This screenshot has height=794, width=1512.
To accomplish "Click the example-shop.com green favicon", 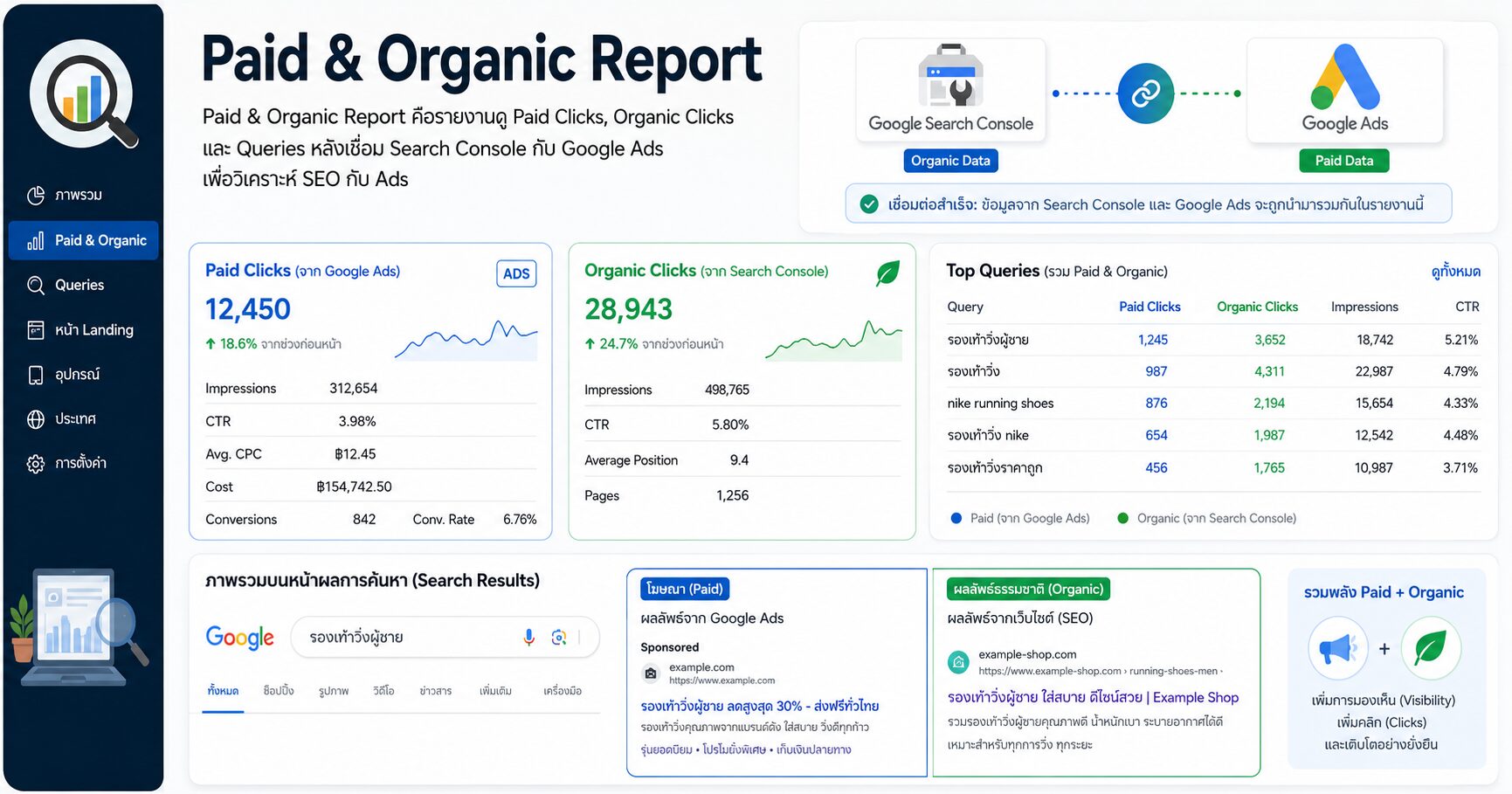I will 958,662.
